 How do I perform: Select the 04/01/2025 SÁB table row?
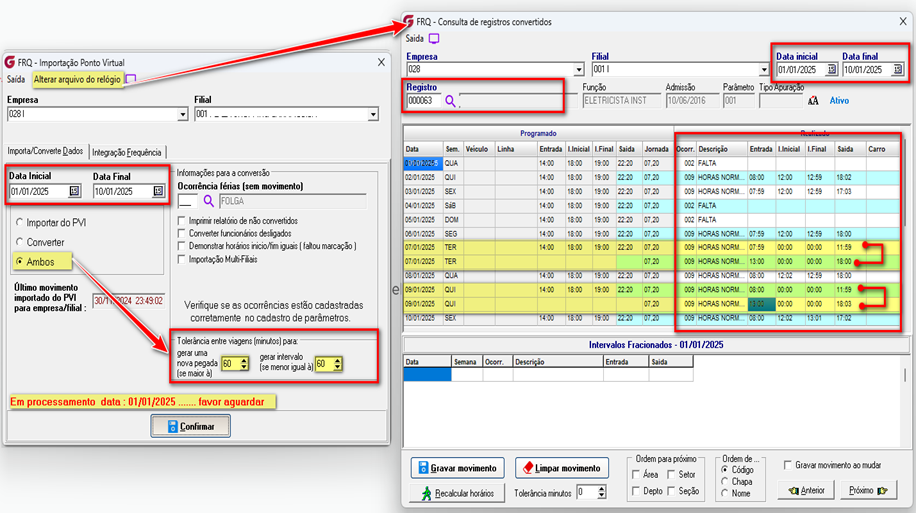coord(651,206)
